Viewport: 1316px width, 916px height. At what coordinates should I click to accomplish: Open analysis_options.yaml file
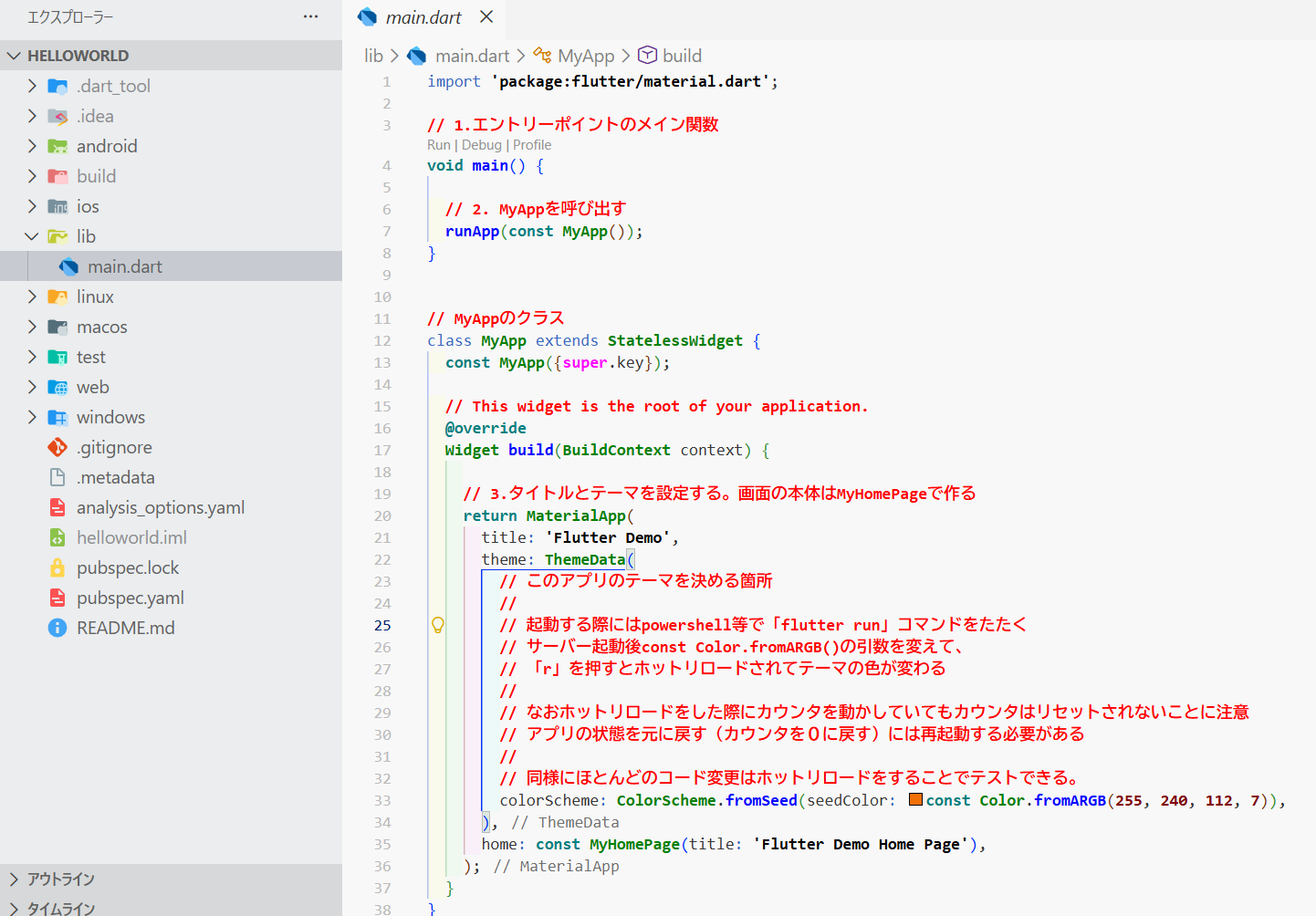coord(171,507)
